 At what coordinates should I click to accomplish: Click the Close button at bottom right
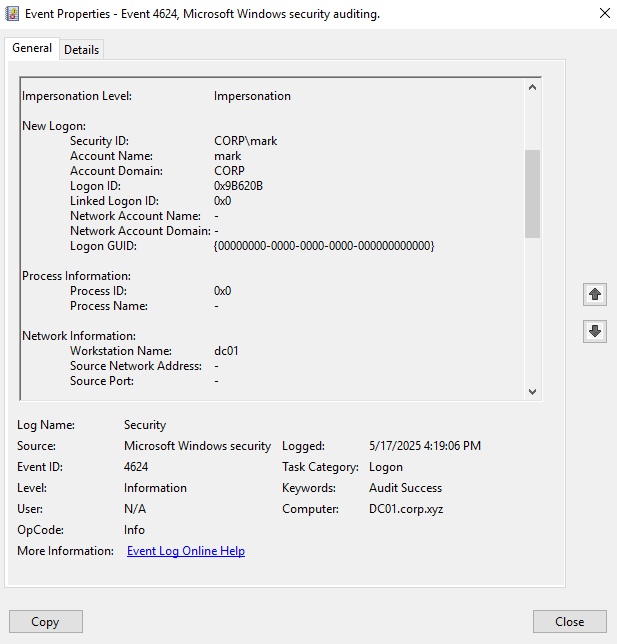pyautogui.click(x=569, y=621)
